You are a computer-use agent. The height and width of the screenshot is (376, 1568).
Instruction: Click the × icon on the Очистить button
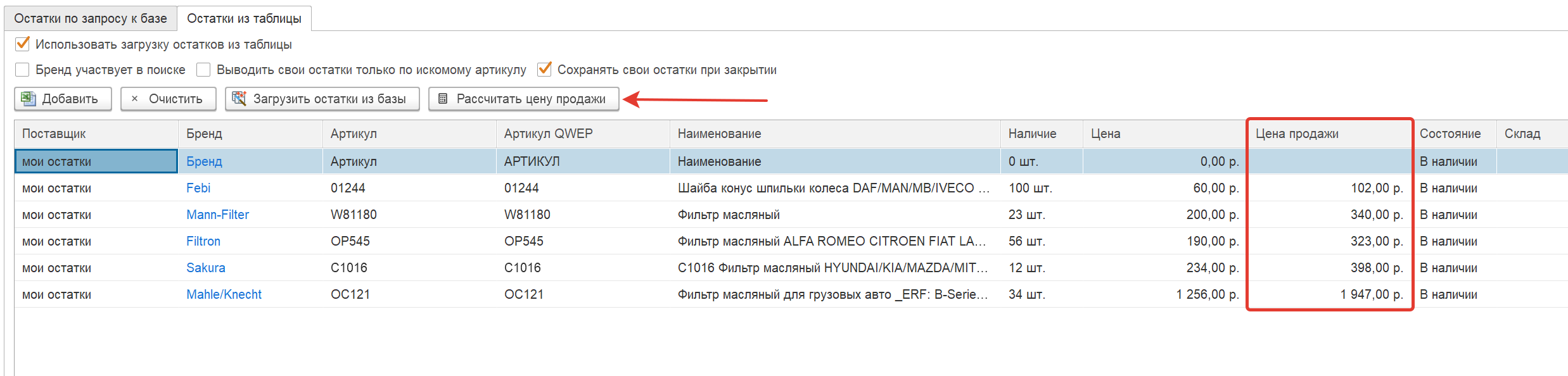pos(133,99)
